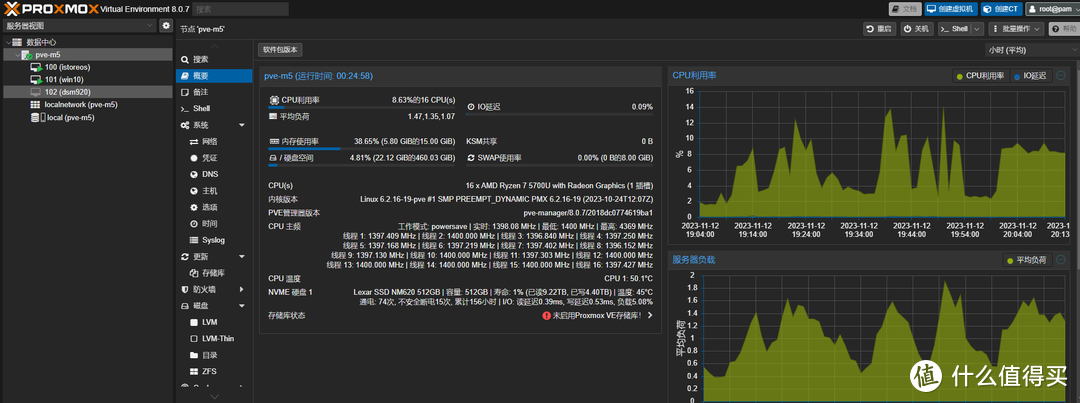Click the 内存使用率 progress bar
Image resolution: width=1080 pixels, height=403 pixels.
pyautogui.click(x=362, y=148)
